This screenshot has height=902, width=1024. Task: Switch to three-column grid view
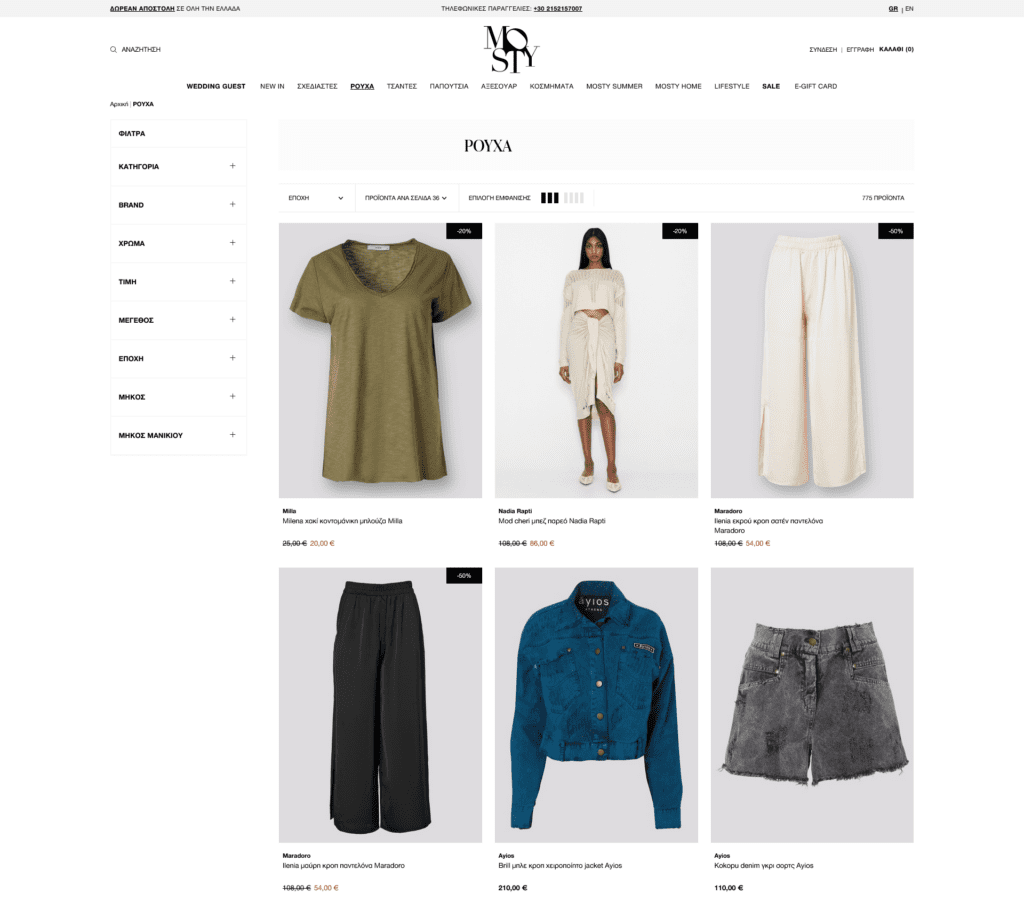550,198
